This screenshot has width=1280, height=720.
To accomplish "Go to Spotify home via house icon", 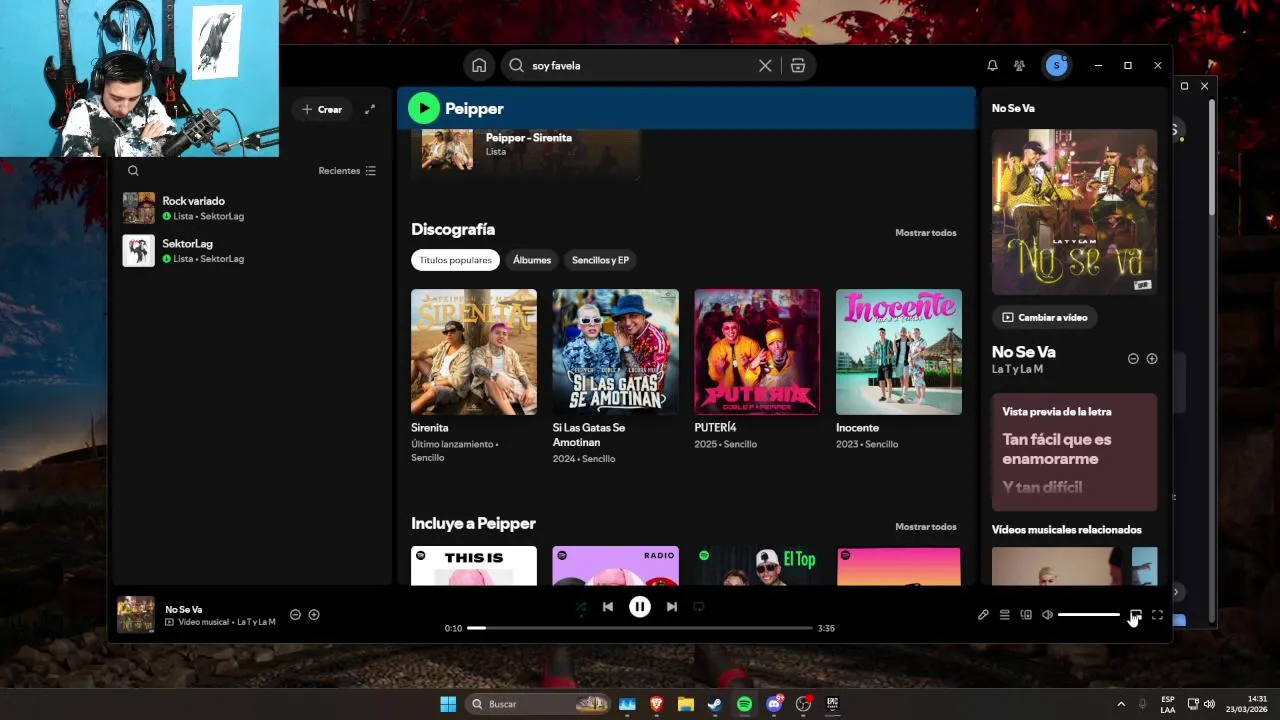I will click(479, 65).
